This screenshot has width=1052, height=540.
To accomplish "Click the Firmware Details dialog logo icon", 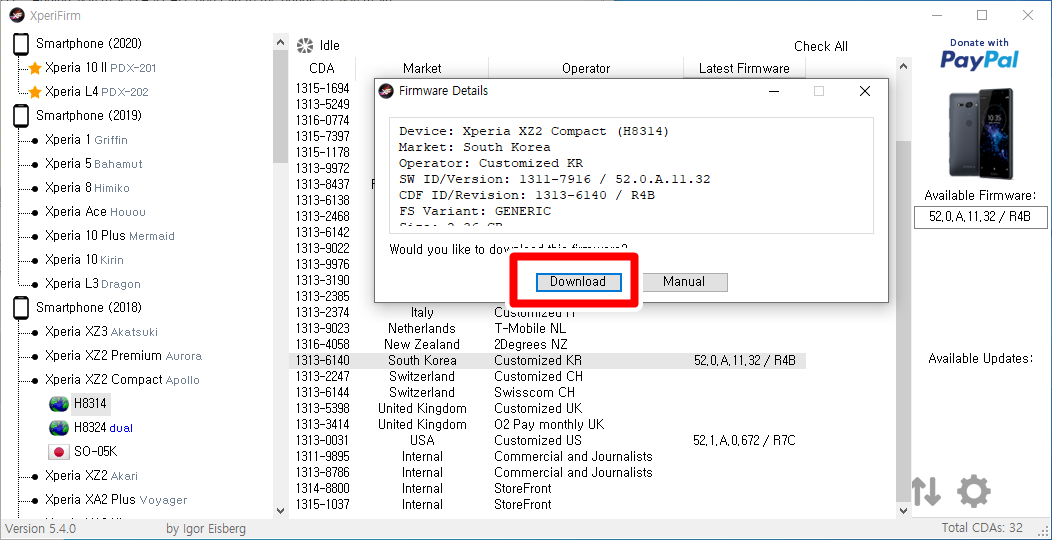I will (x=385, y=91).
